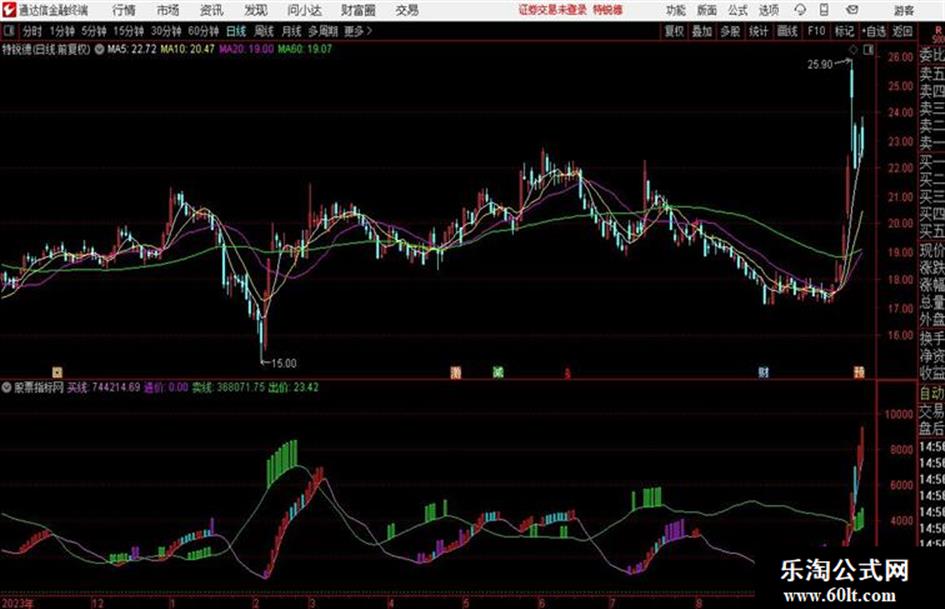Add stock via the 自选 button

click(873, 31)
